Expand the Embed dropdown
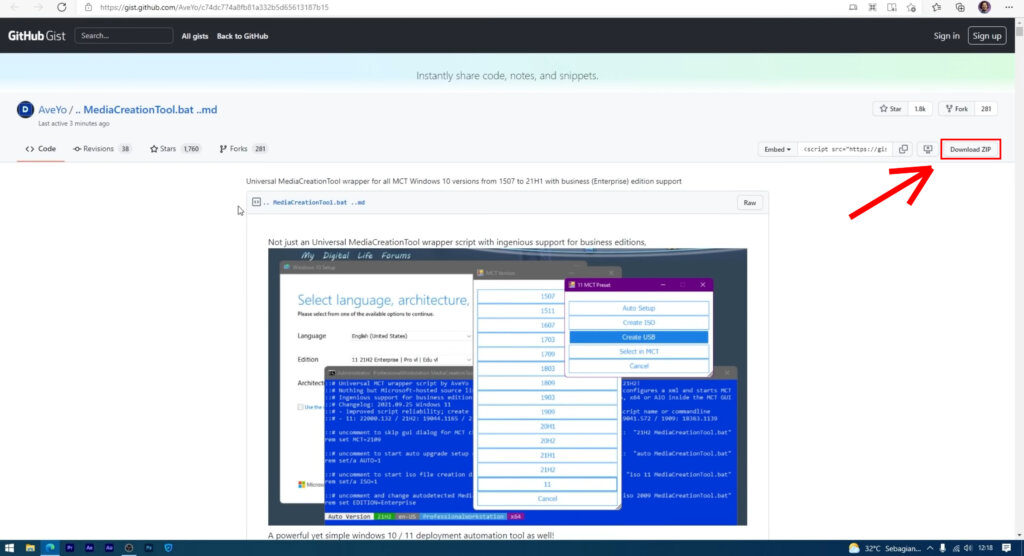1024x556 pixels. click(777, 150)
